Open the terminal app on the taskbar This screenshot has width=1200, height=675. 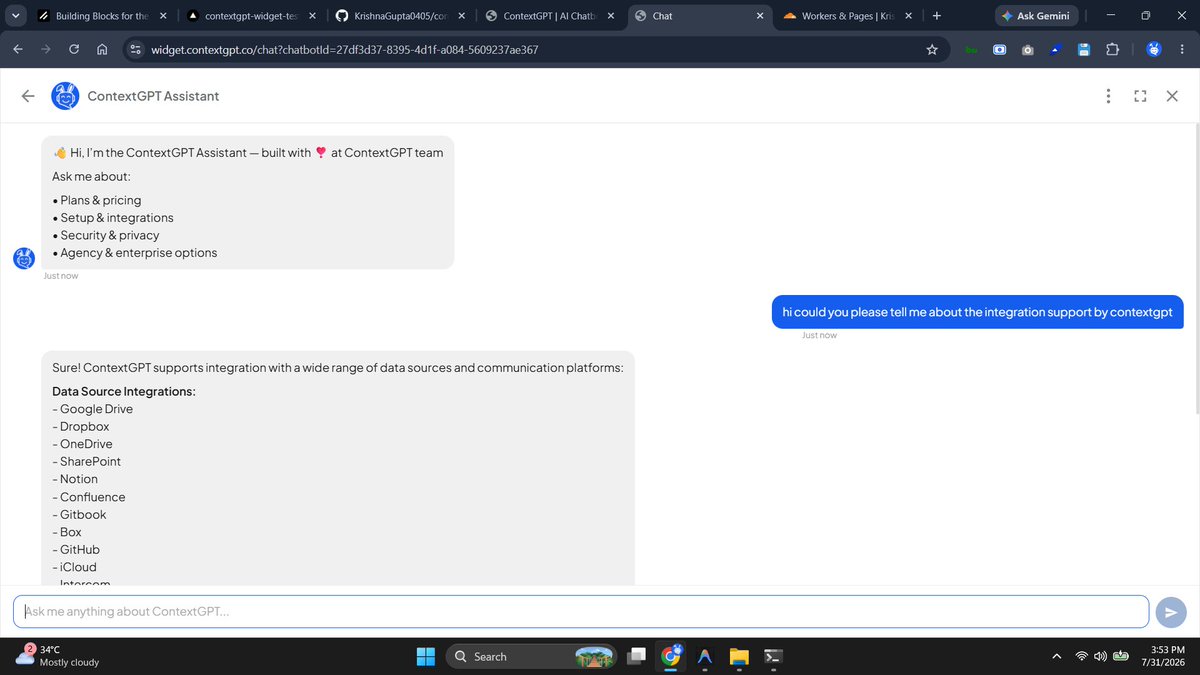(773, 656)
